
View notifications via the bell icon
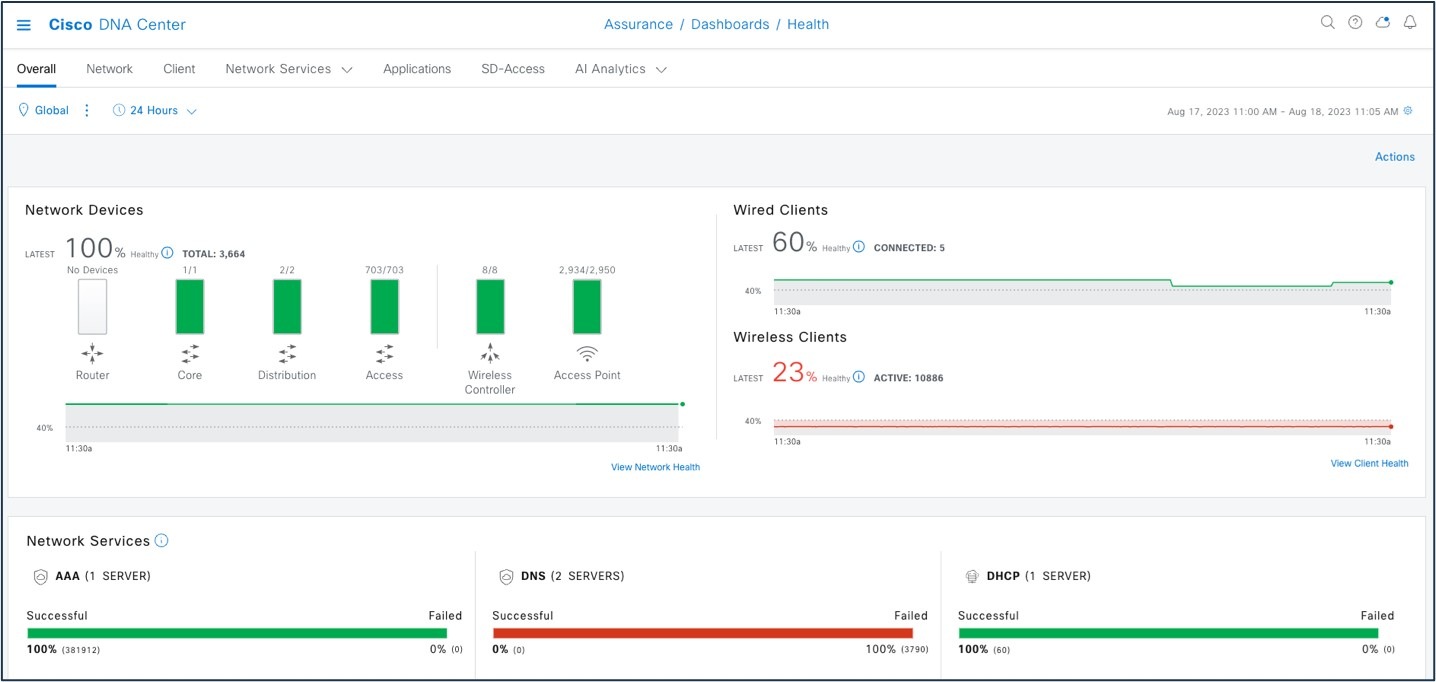tap(1410, 21)
